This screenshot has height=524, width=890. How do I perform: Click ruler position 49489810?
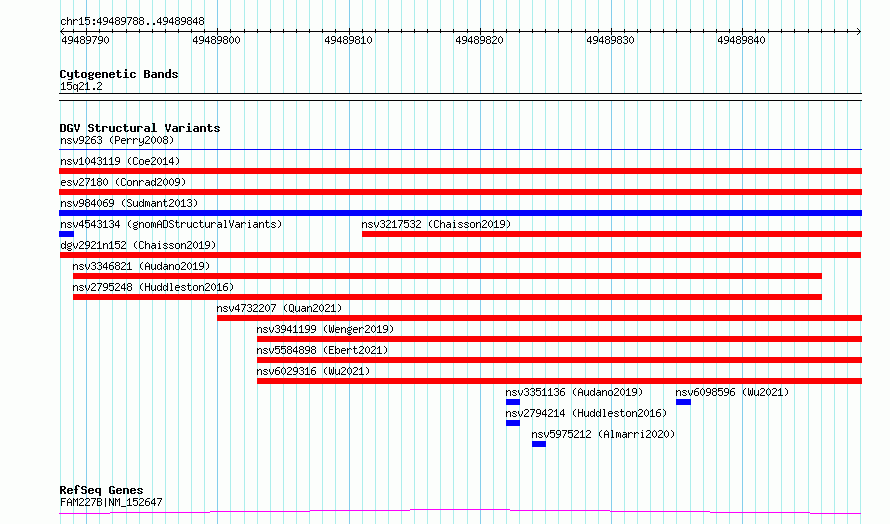pyautogui.click(x=348, y=40)
